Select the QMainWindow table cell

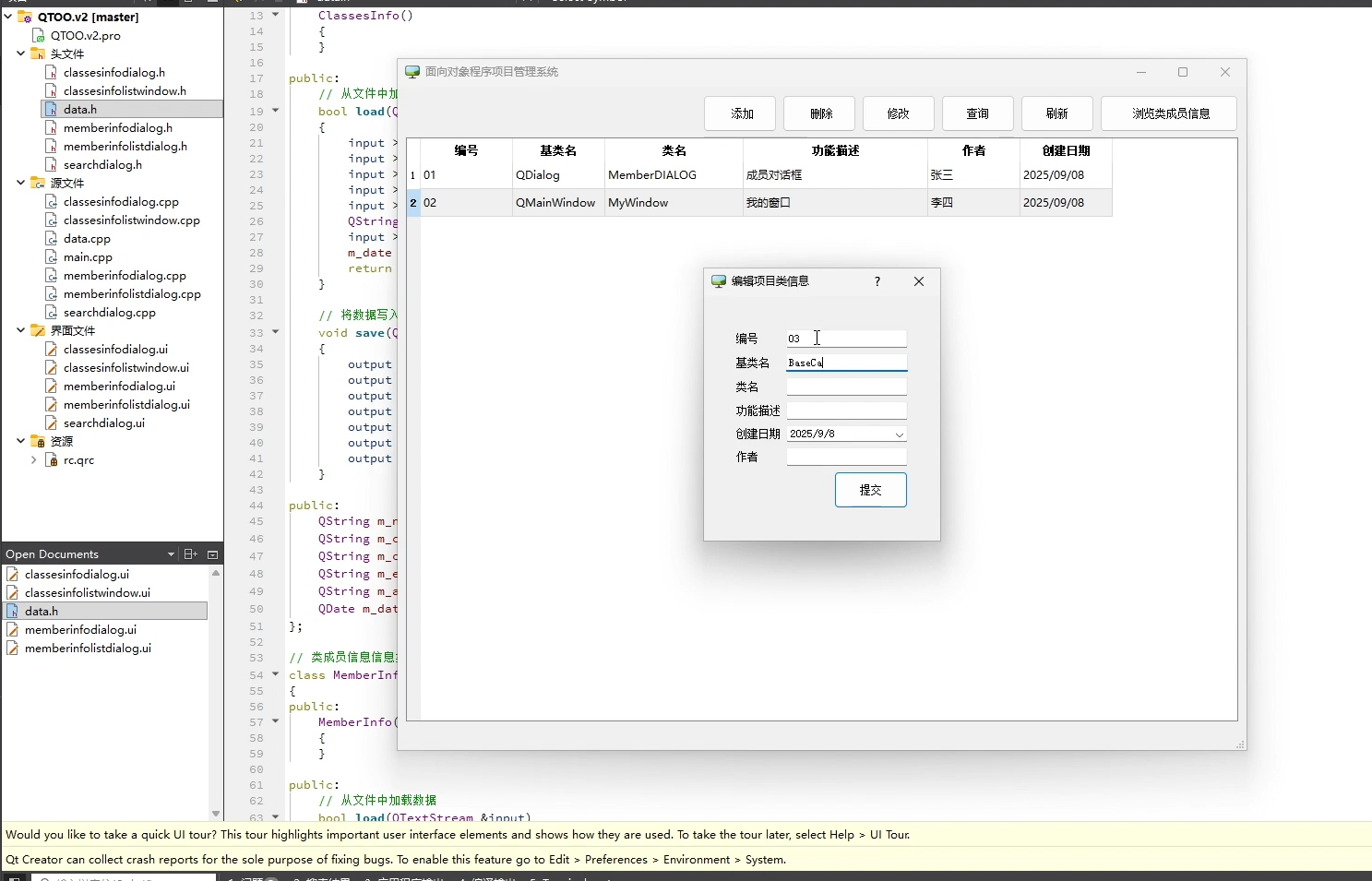[558, 203]
